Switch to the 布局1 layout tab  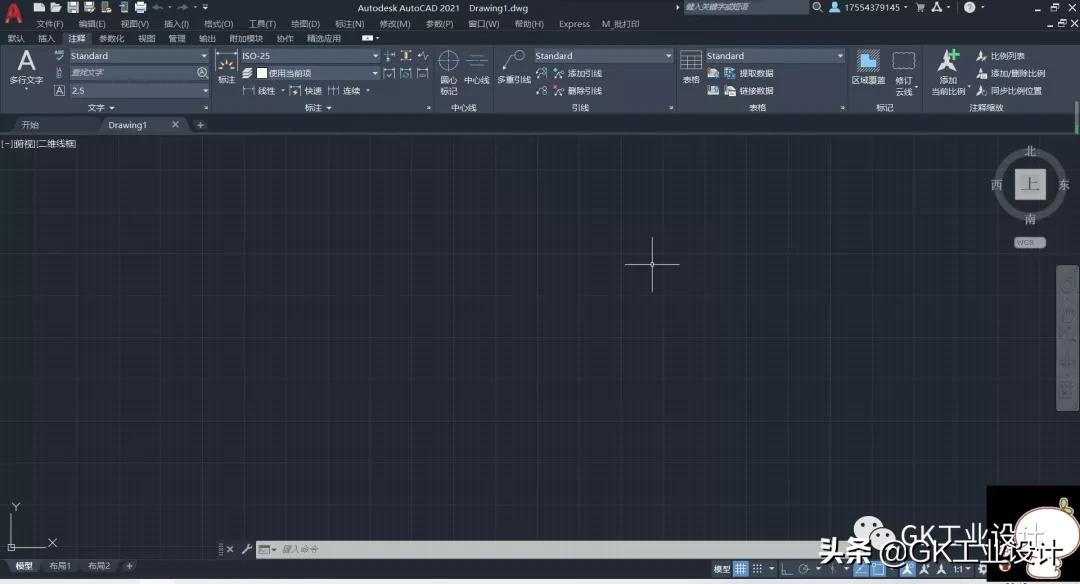pos(60,566)
